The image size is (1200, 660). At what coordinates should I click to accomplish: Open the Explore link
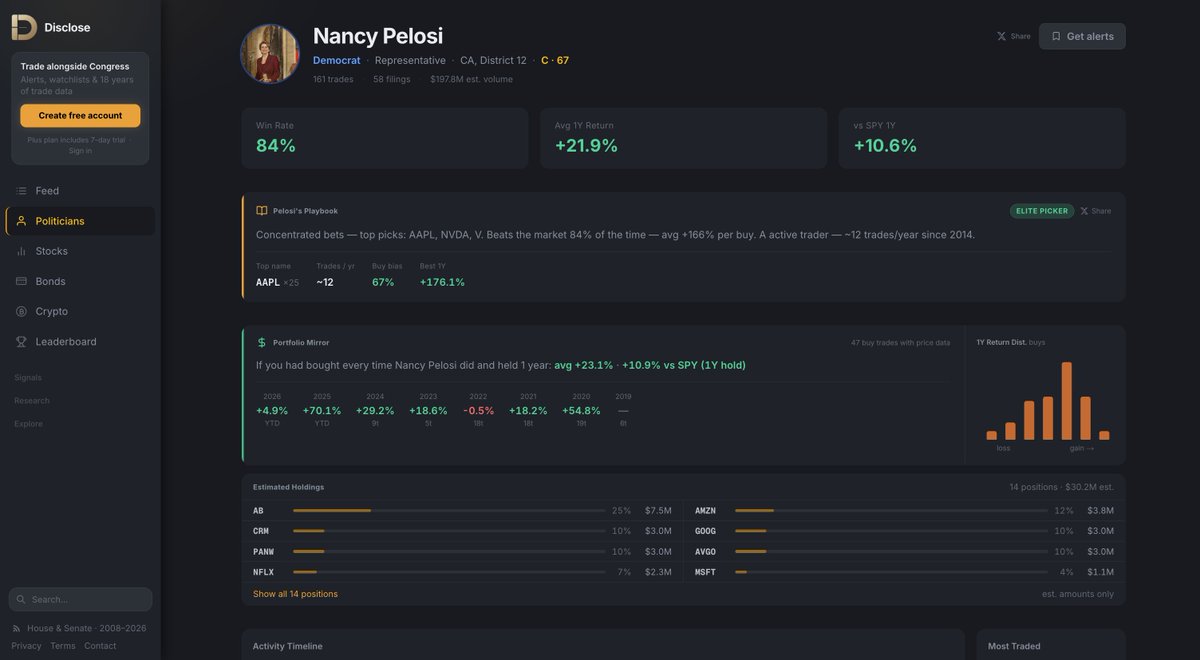28,423
